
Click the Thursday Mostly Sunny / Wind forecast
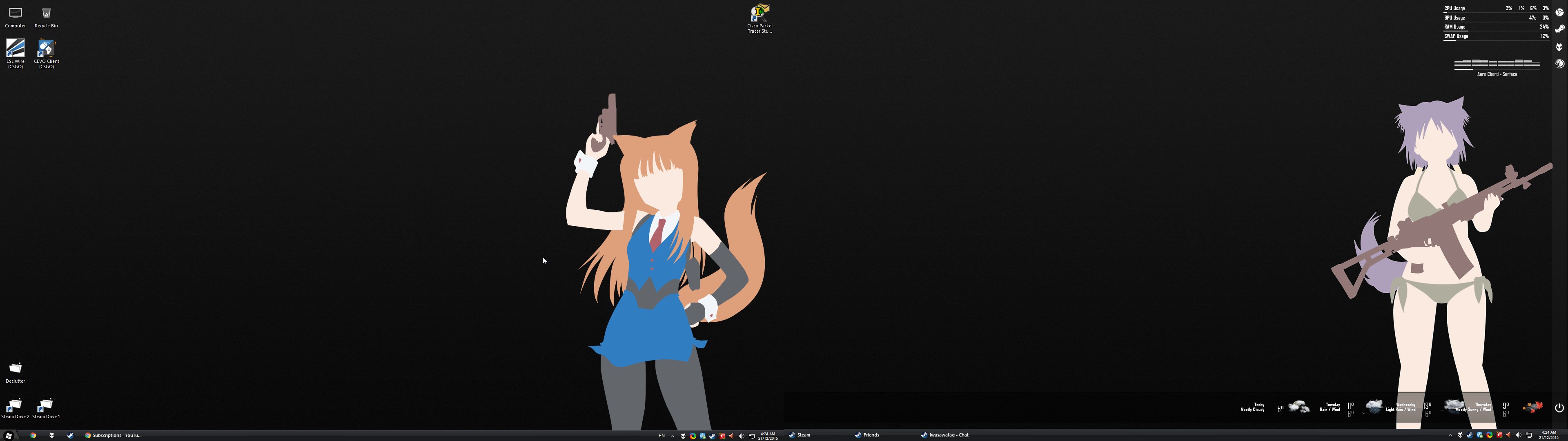click(1474, 408)
